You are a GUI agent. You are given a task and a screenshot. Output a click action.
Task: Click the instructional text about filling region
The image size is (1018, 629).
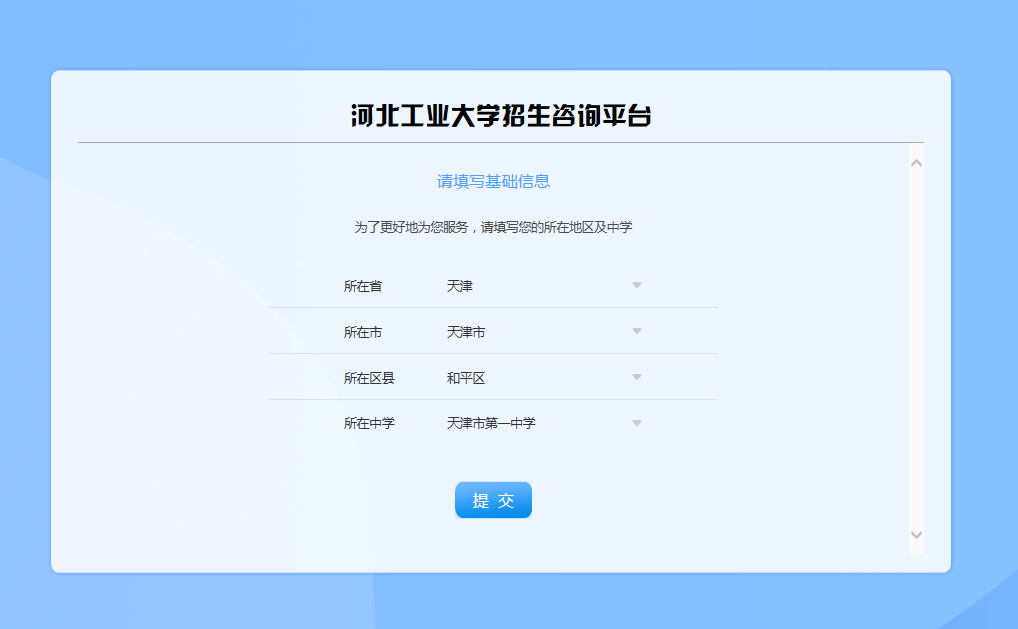tap(492, 227)
